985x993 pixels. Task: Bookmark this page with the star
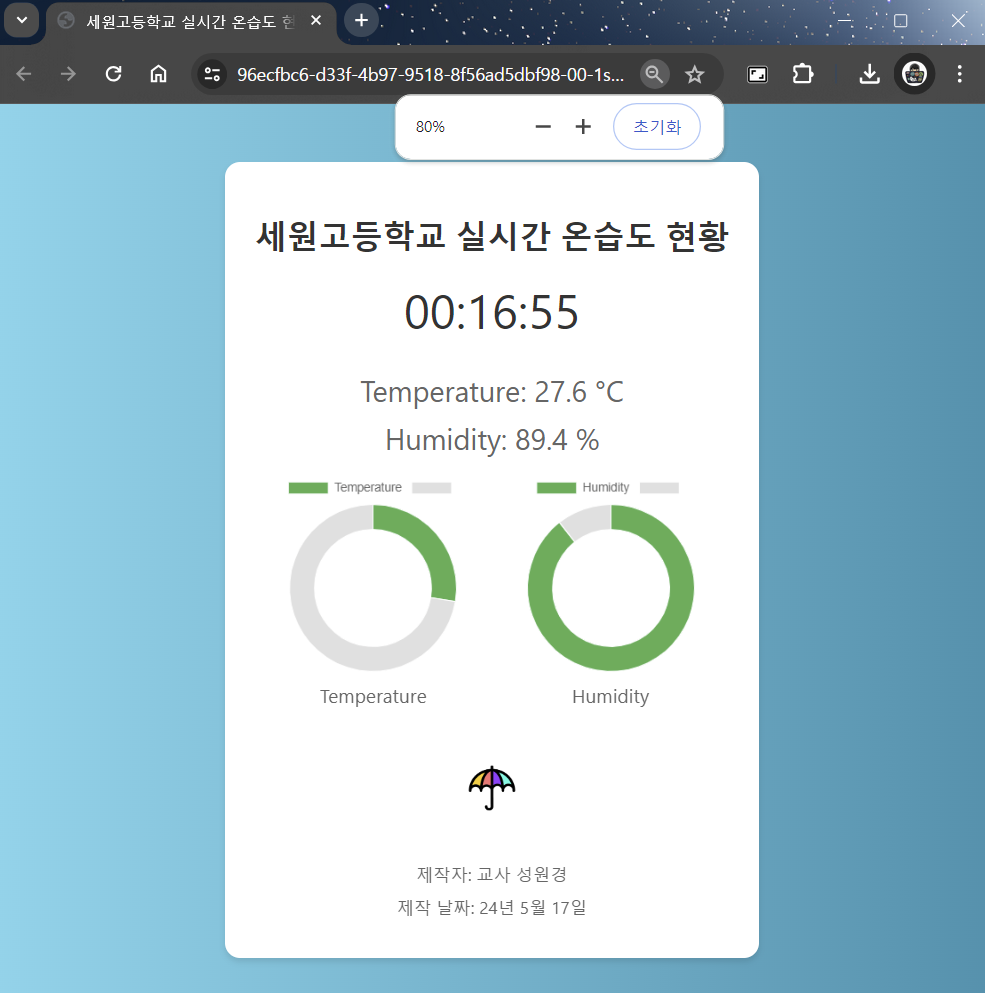695,75
